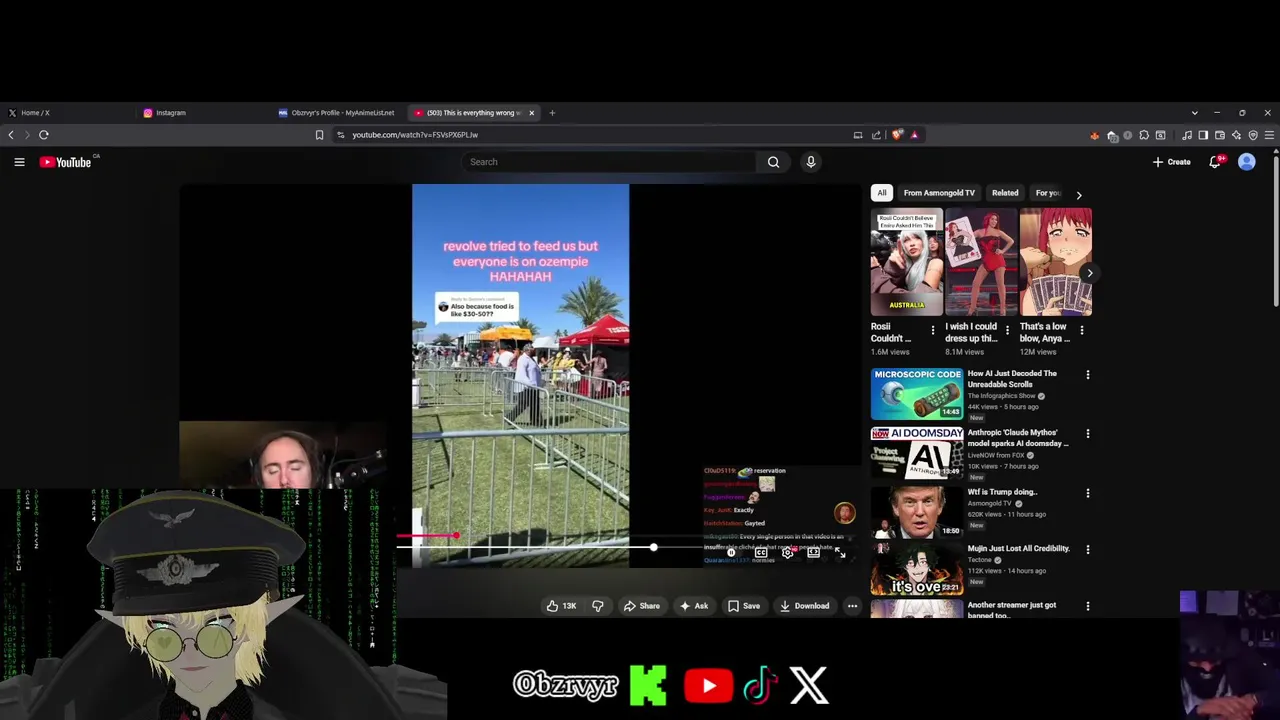Toggle the browser sidebar panel
Screen dimensions: 1280x720
point(1203,135)
